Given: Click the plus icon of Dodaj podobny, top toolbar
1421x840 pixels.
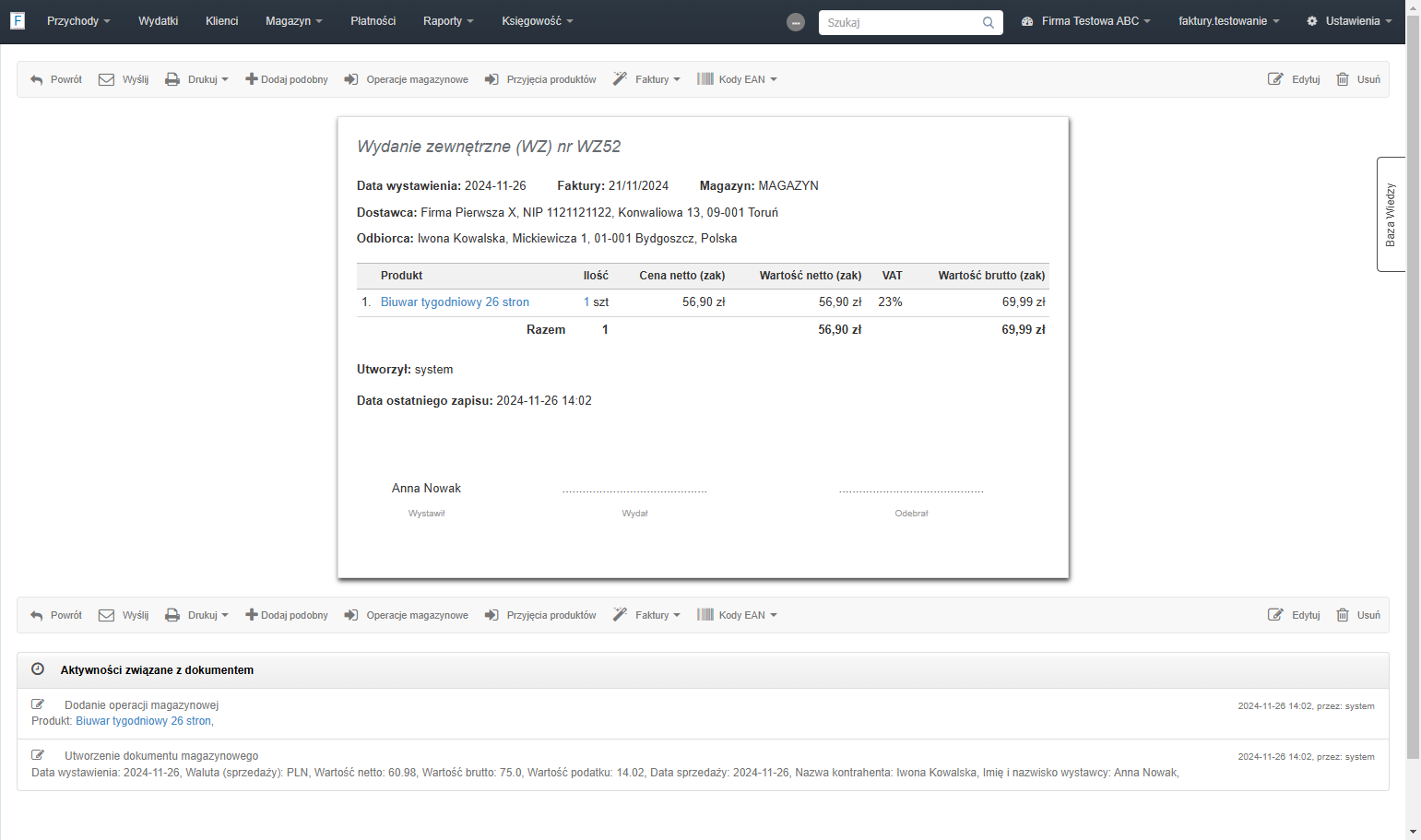Looking at the screenshot, I should (251, 79).
